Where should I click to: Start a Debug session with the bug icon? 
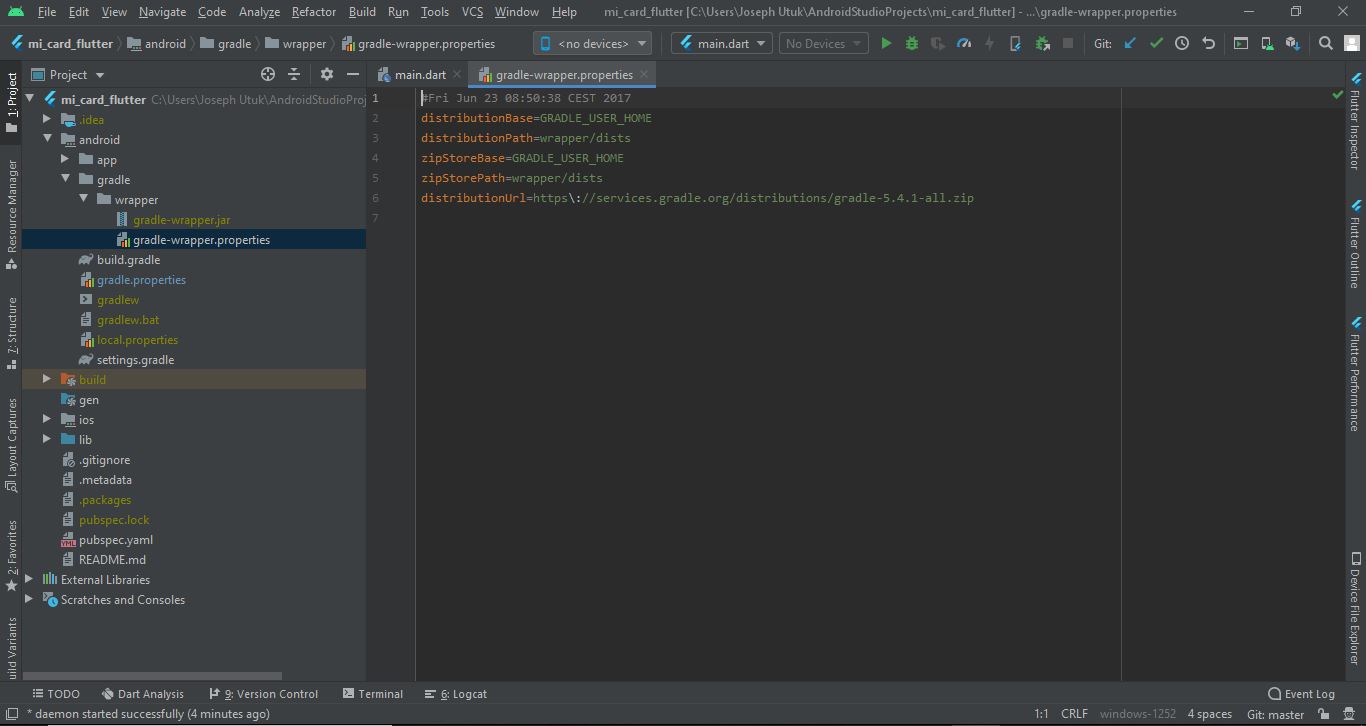pos(910,43)
